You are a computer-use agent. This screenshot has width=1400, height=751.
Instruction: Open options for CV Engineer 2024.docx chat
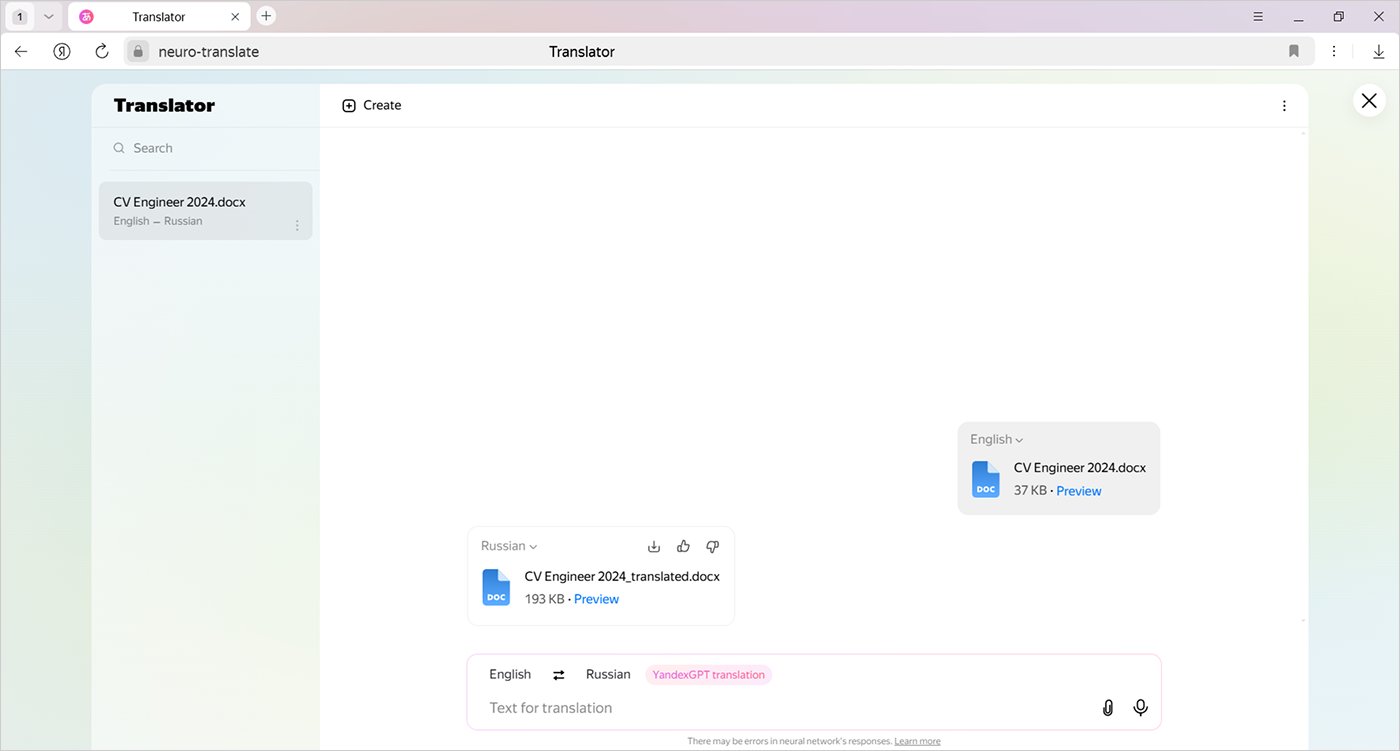click(297, 225)
